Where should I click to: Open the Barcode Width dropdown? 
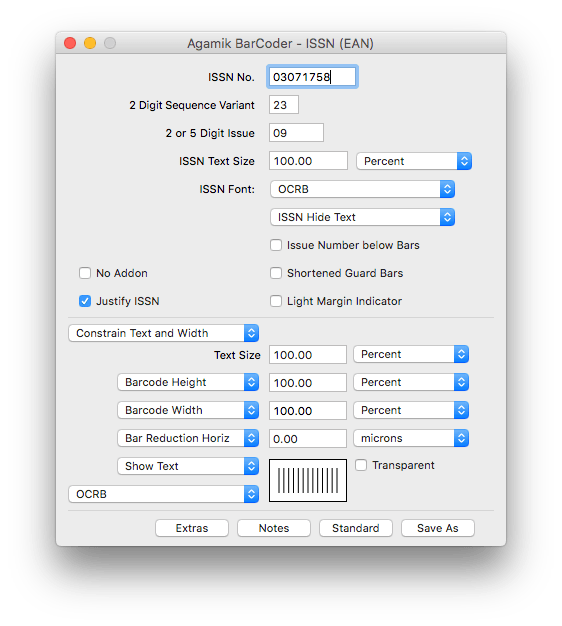pyautogui.click(x=188, y=410)
